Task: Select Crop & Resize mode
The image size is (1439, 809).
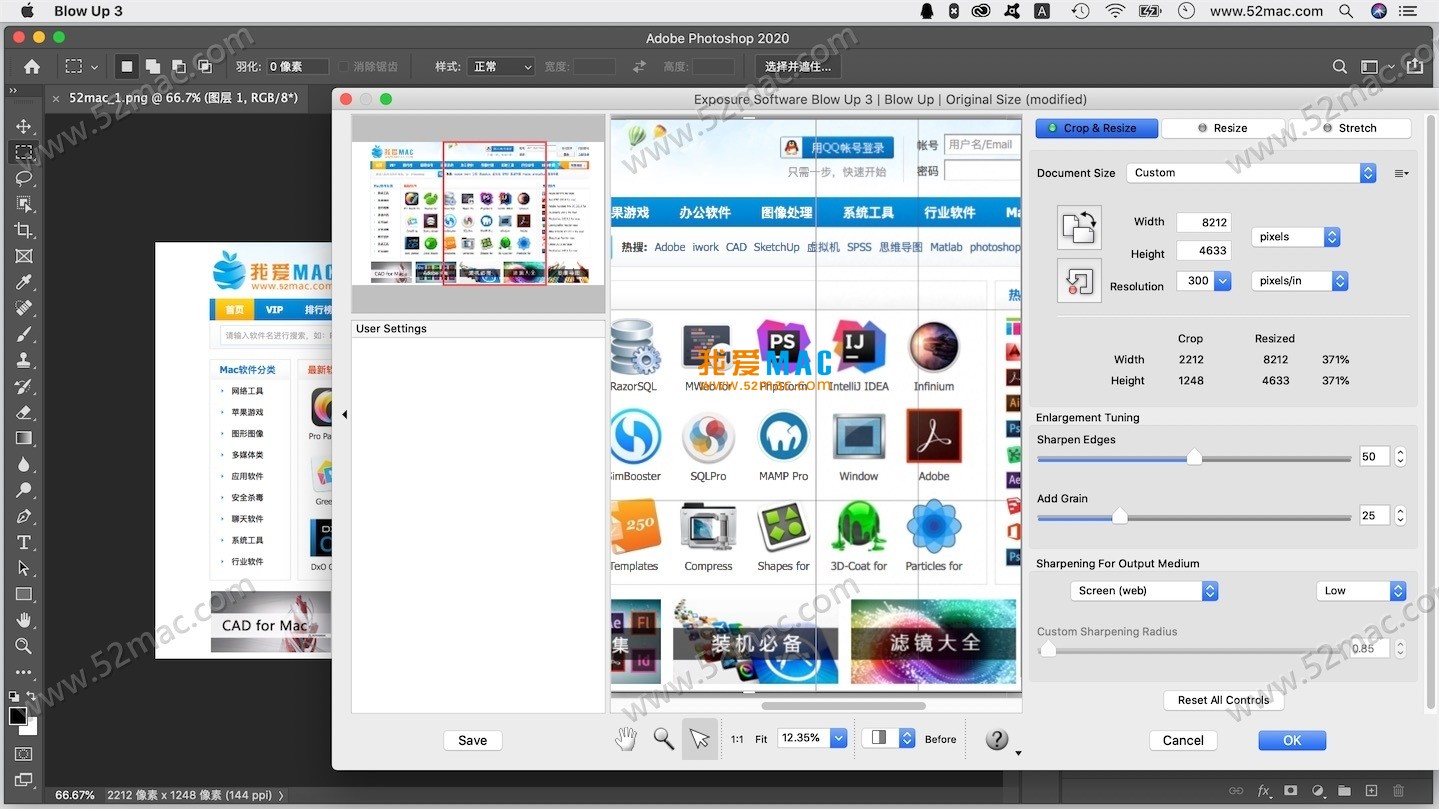Action: (1097, 128)
